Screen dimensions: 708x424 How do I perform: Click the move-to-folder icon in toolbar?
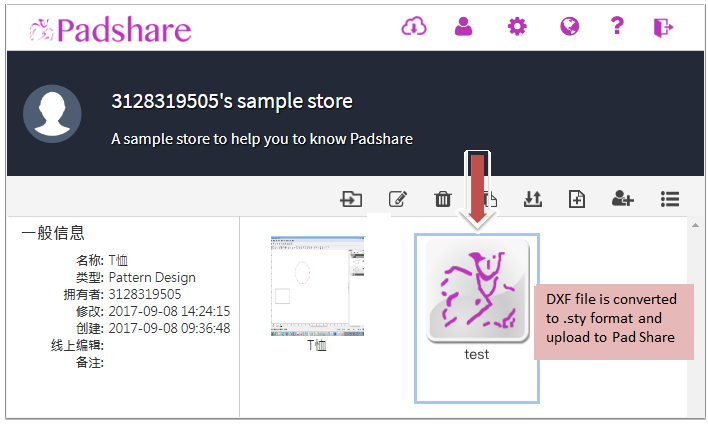coord(351,199)
